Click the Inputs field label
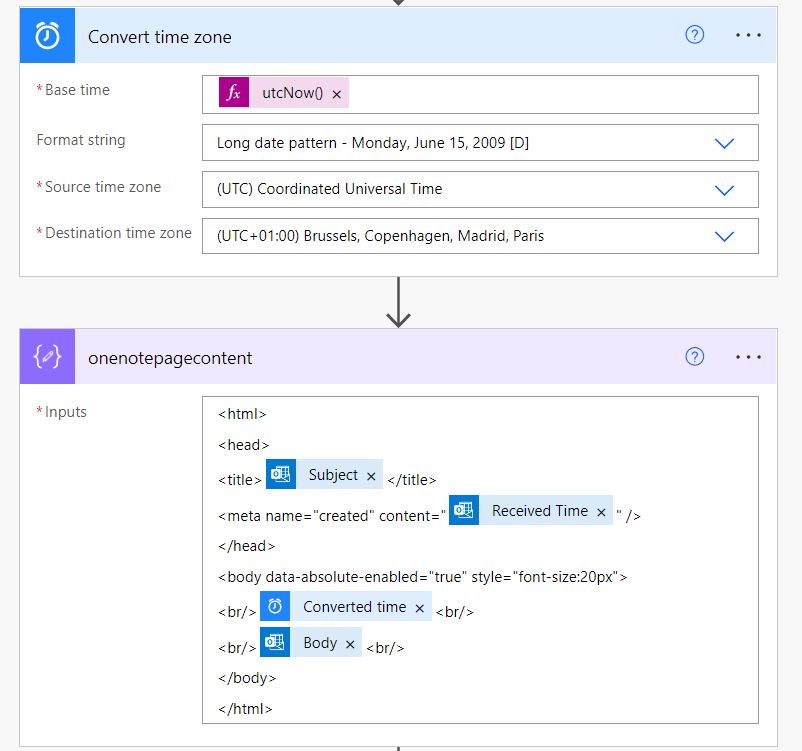Viewport: 802px width, 751px height. coord(65,412)
